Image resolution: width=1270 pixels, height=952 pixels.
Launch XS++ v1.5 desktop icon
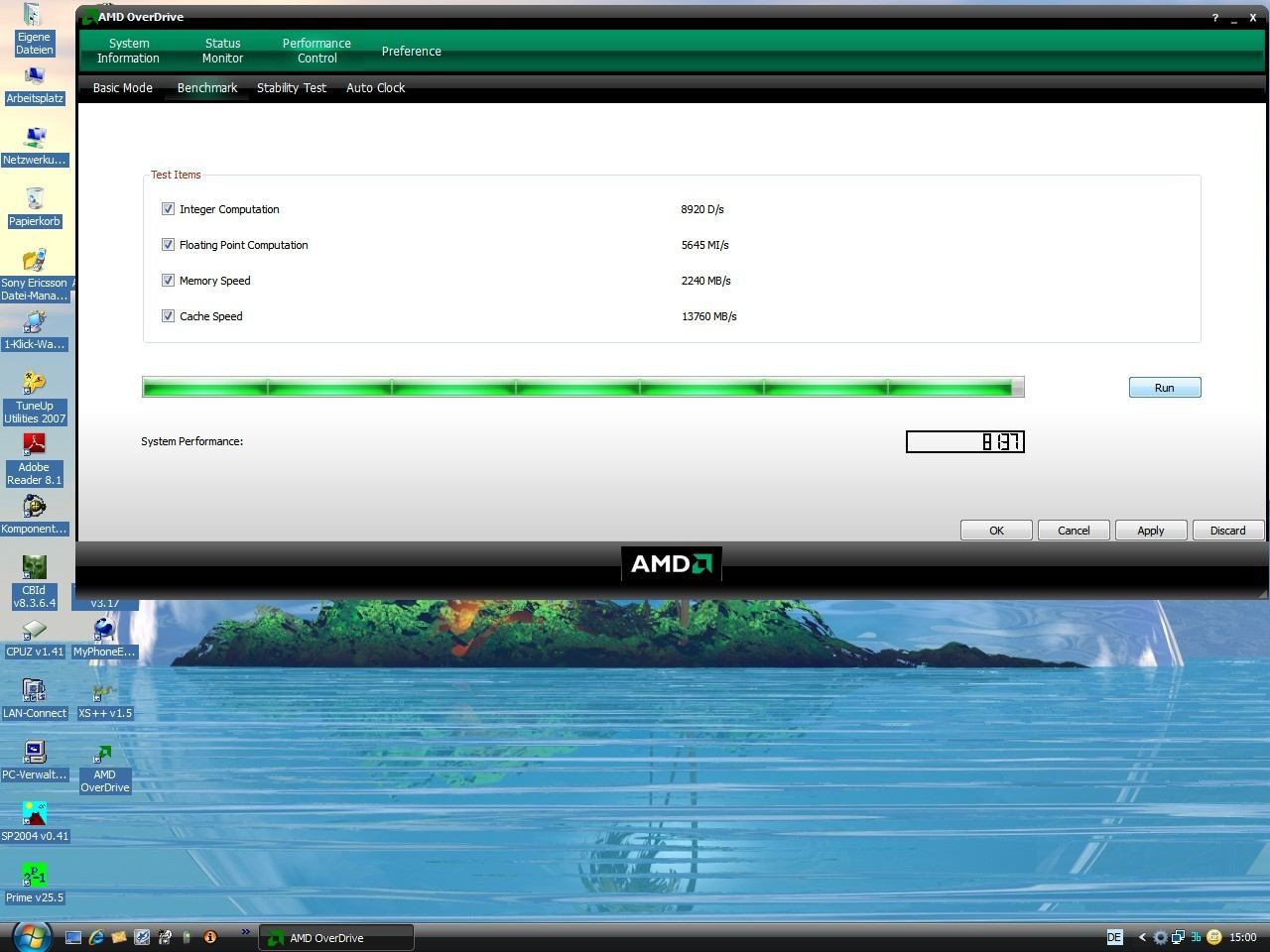point(104,700)
